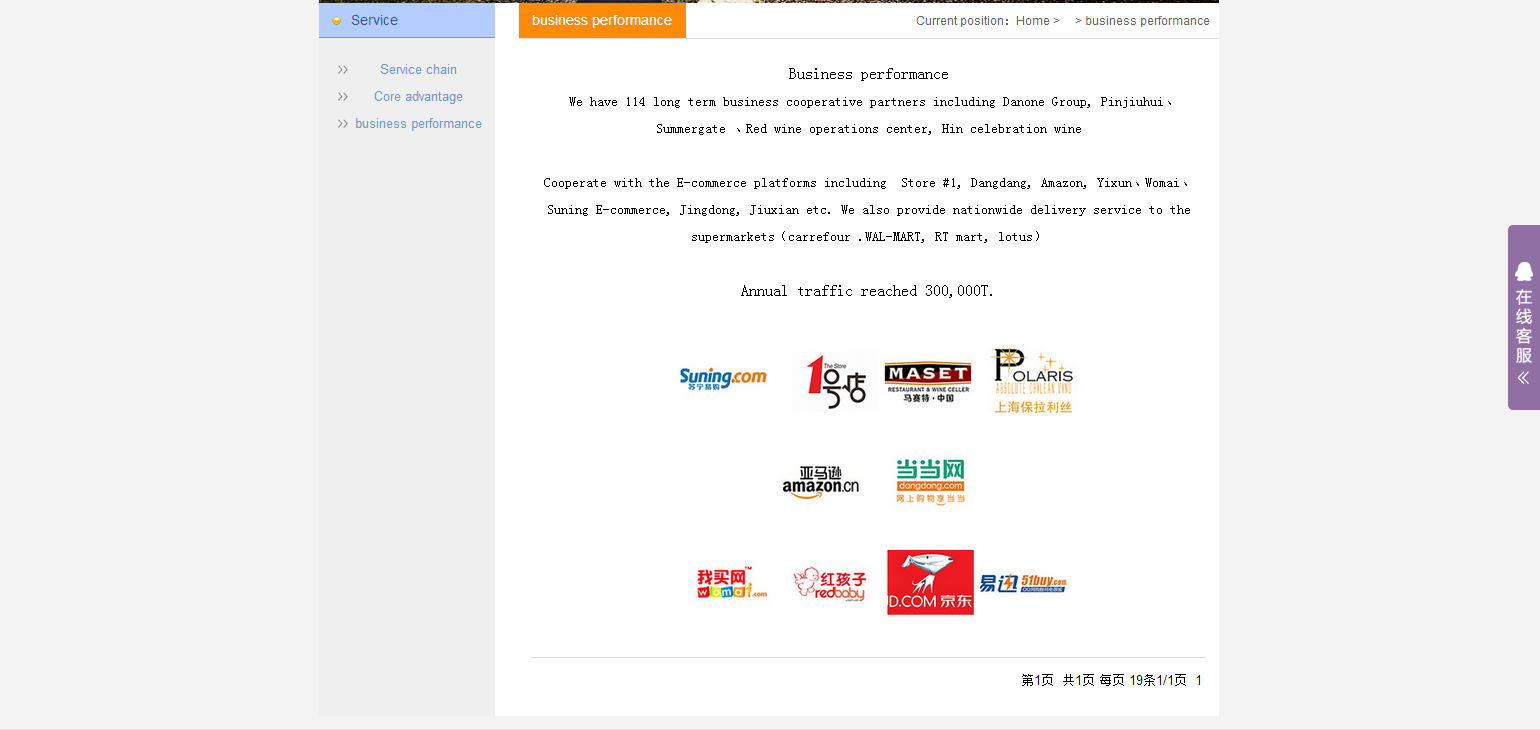Image resolution: width=1540 pixels, height=730 pixels.
Task: Click the Suning.com partner logo
Action: (x=723, y=379)
